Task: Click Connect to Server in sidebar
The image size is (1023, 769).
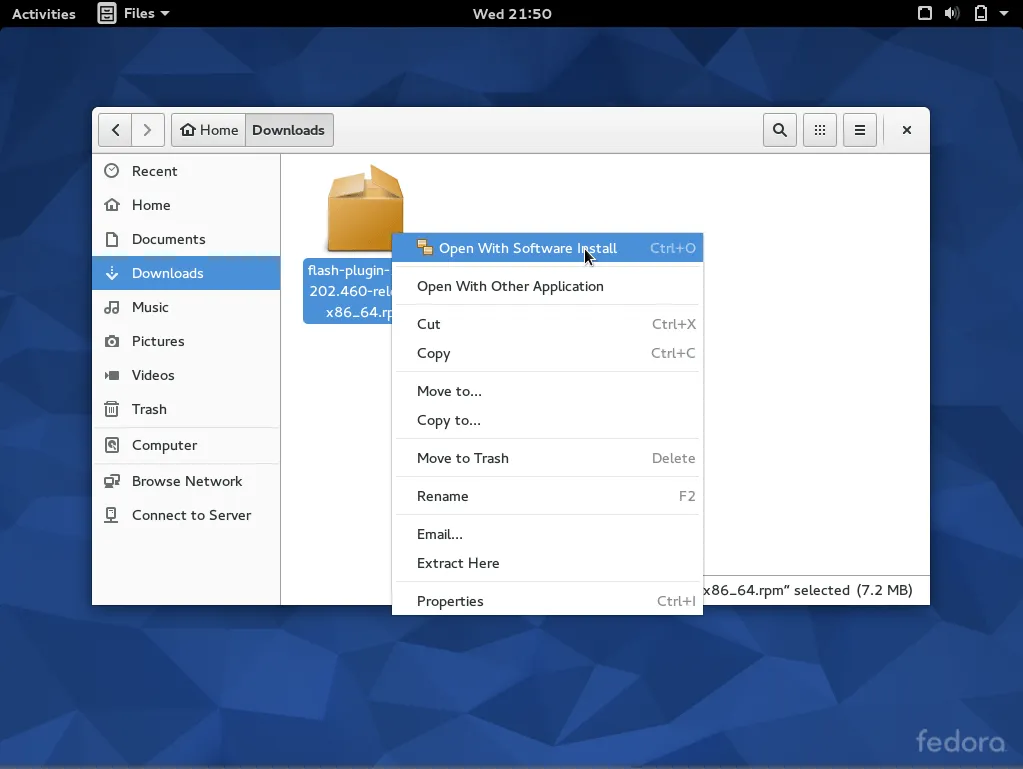Action: (x=191, y=515)
